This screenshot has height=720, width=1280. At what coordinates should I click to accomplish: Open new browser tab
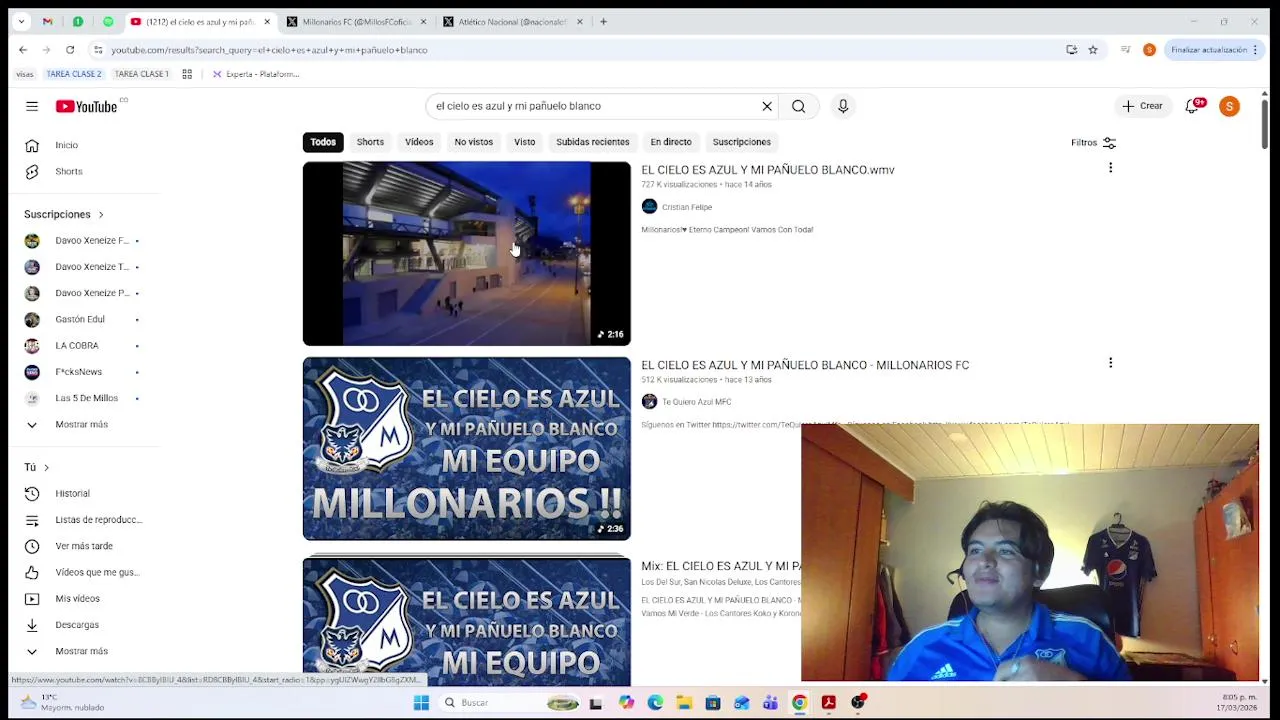[603, 21]
